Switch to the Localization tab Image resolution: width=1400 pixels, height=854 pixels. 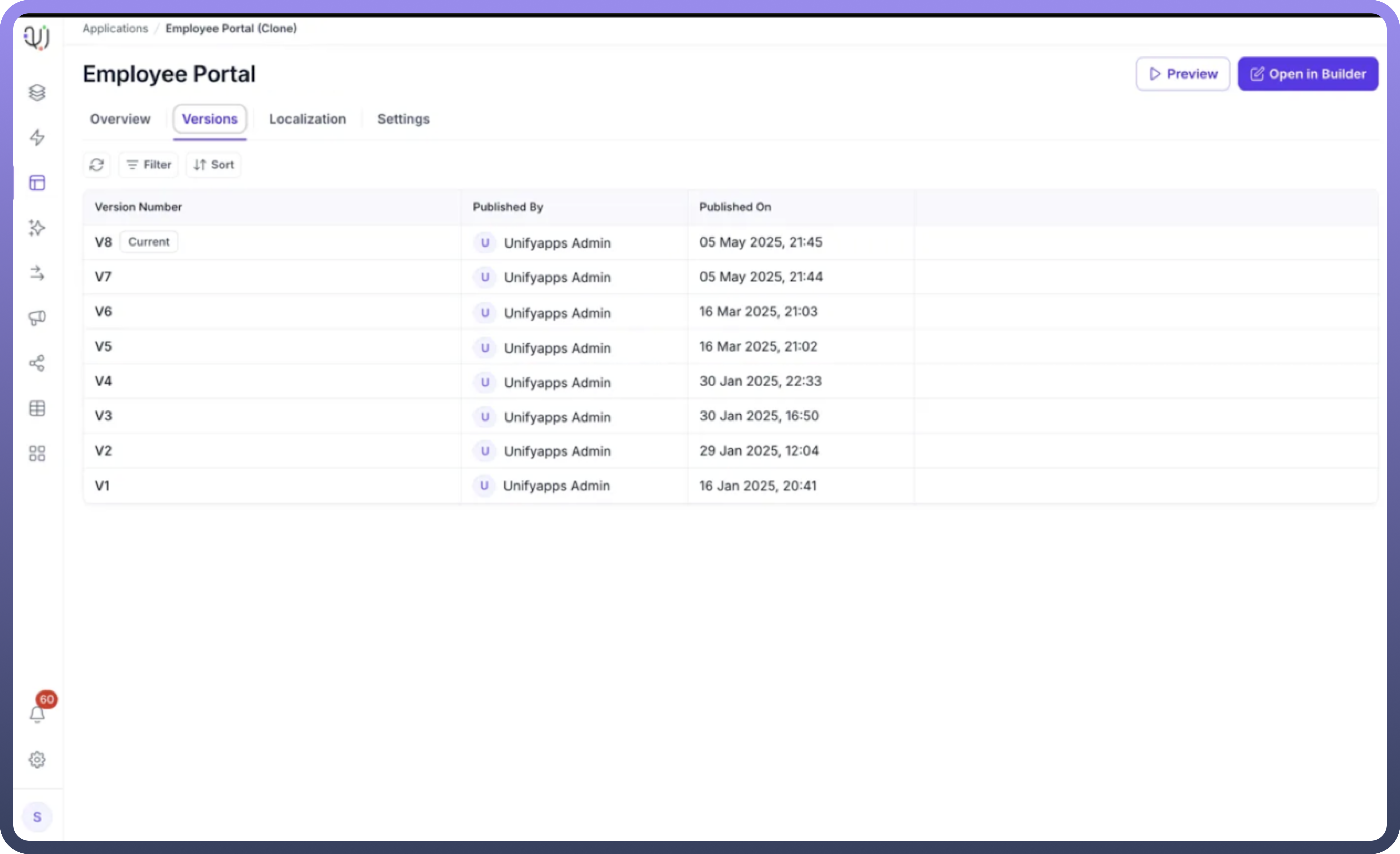[x=307, y=119]
